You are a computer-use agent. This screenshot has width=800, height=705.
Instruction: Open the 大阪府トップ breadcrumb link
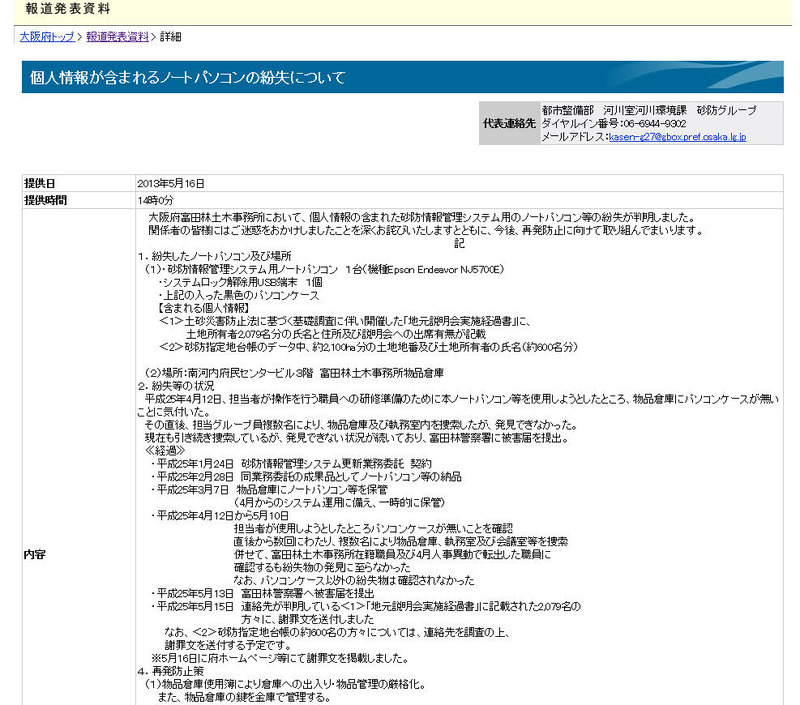(49, 37)
